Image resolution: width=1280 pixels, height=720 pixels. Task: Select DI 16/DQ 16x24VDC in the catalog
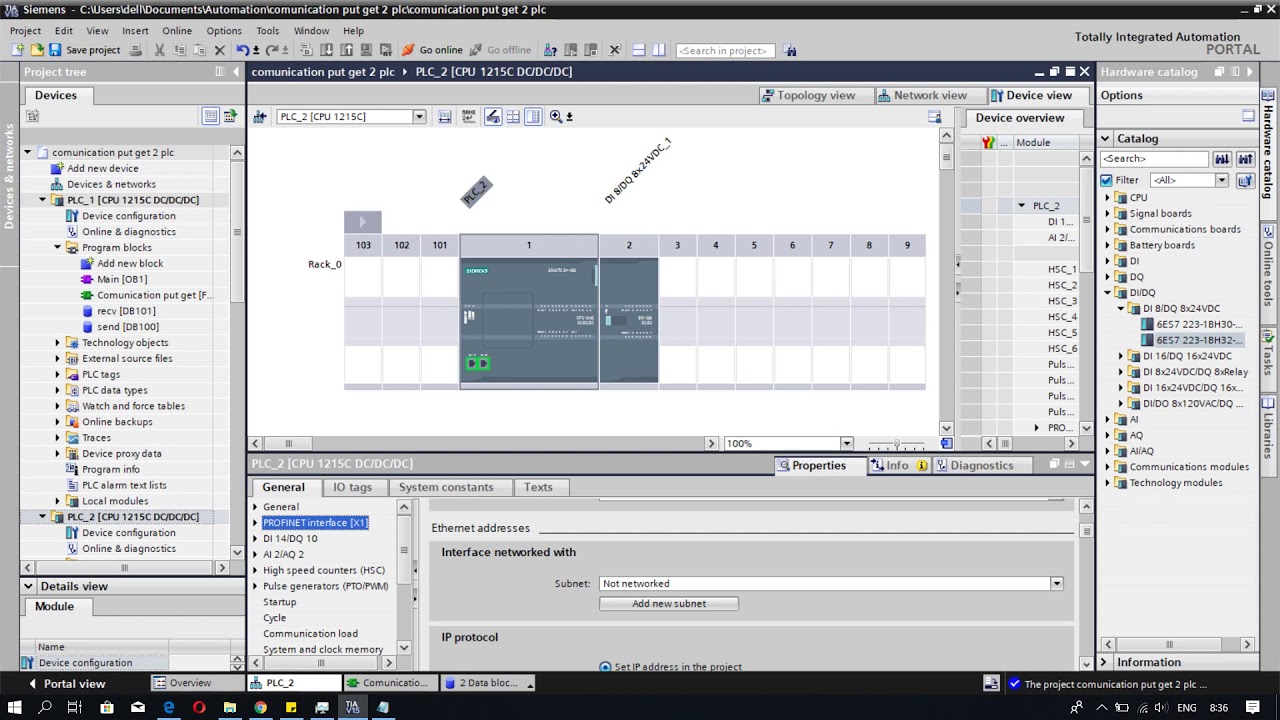1187,356
